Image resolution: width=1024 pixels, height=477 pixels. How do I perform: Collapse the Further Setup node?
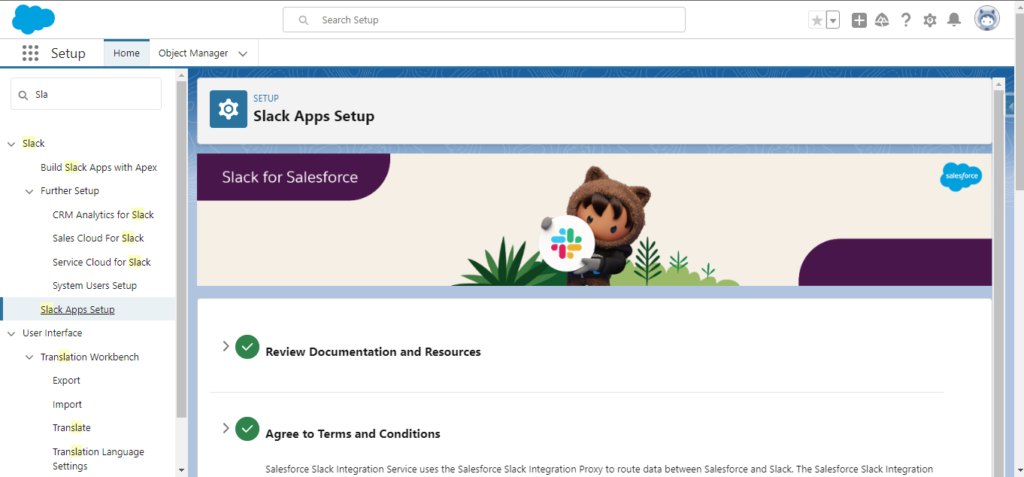(29, 191)
